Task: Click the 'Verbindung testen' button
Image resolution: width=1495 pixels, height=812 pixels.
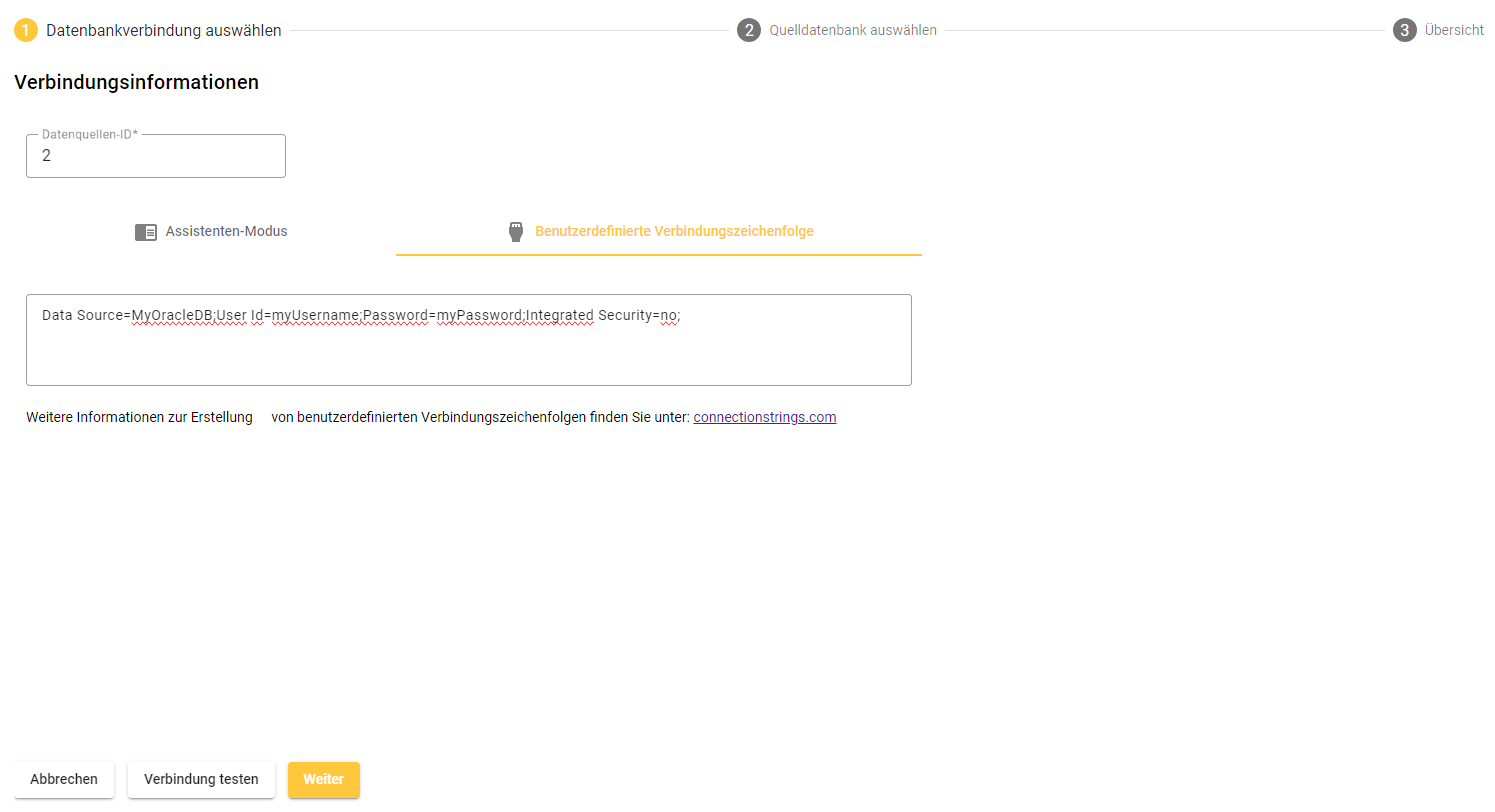Action: click(201, 780)
